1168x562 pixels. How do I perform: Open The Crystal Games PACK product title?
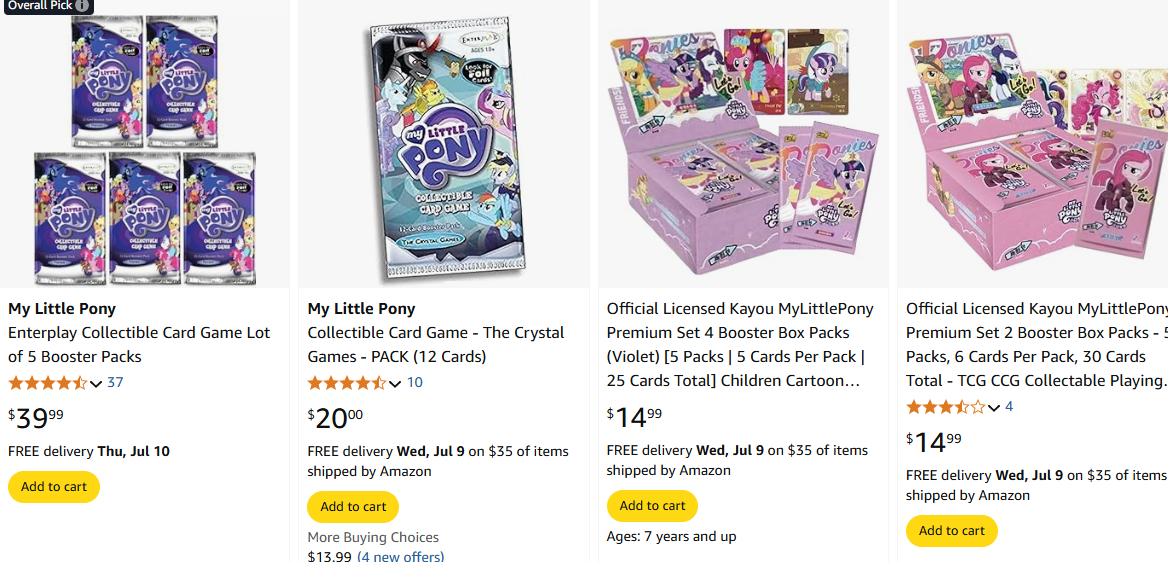coord(436,344)
